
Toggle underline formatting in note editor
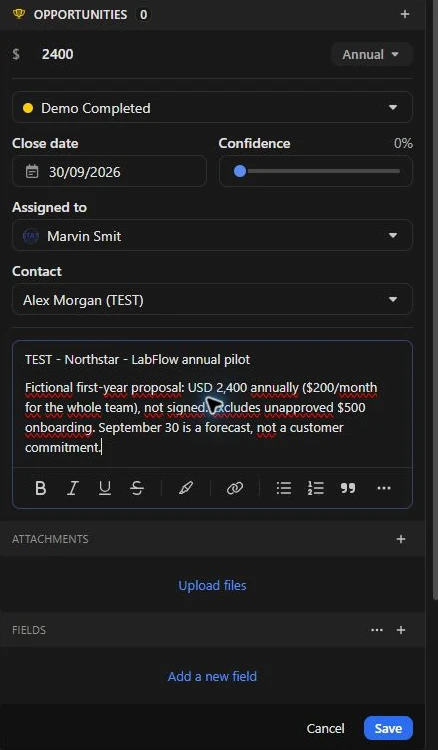(x=105, y=488)
